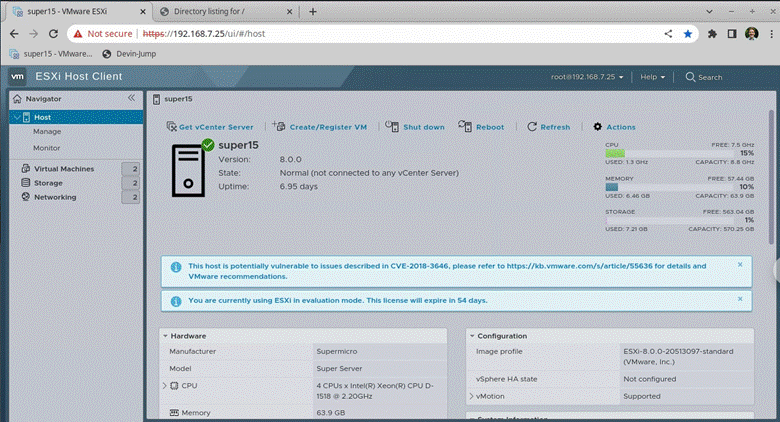Open the tab search dropdown arrow
Viewport: 780px width, 422px height.
pyautogui.click(x=709, y=11)
